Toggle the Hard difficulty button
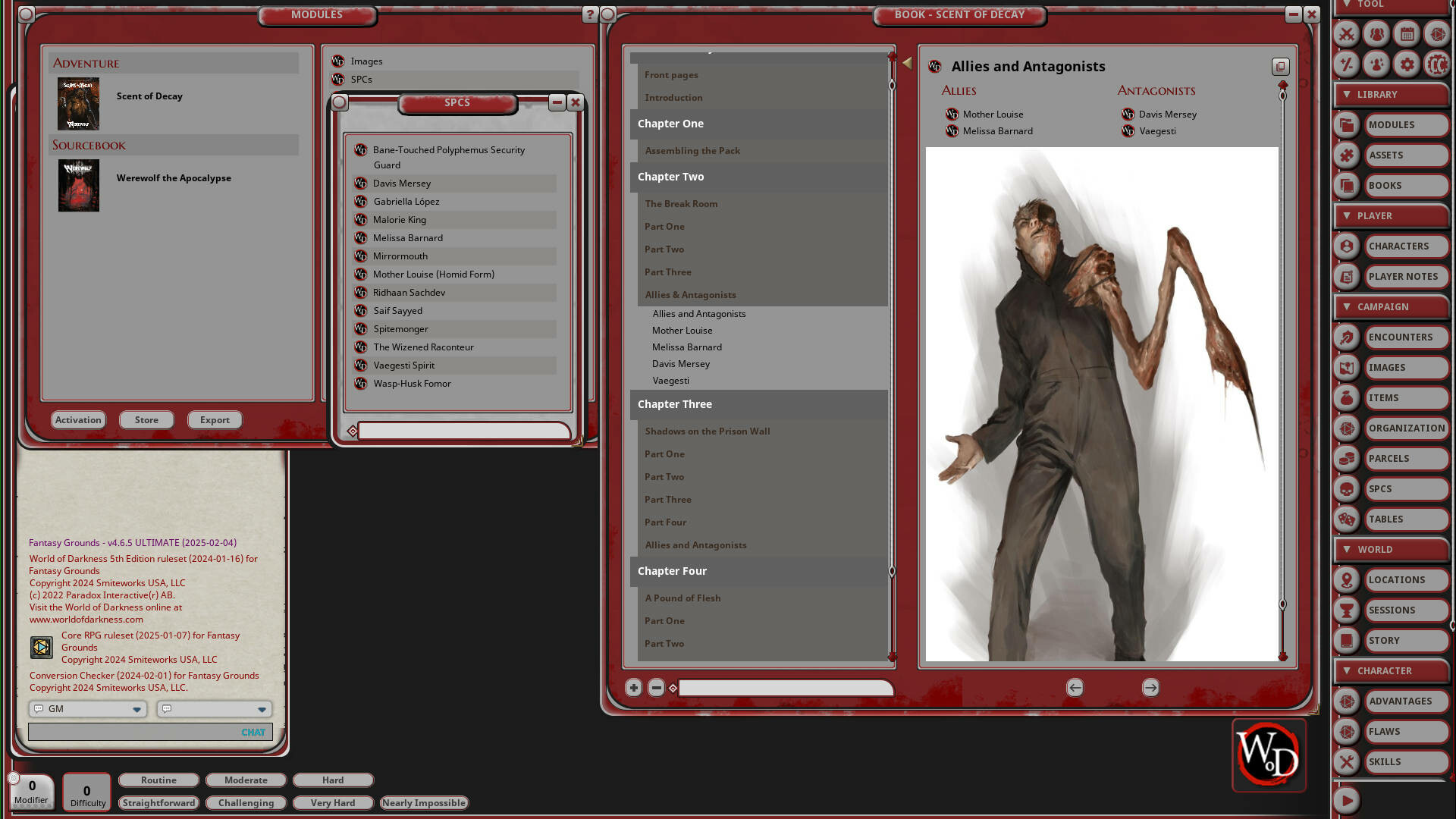This screenshot has width=1456, height=819. 333,780
